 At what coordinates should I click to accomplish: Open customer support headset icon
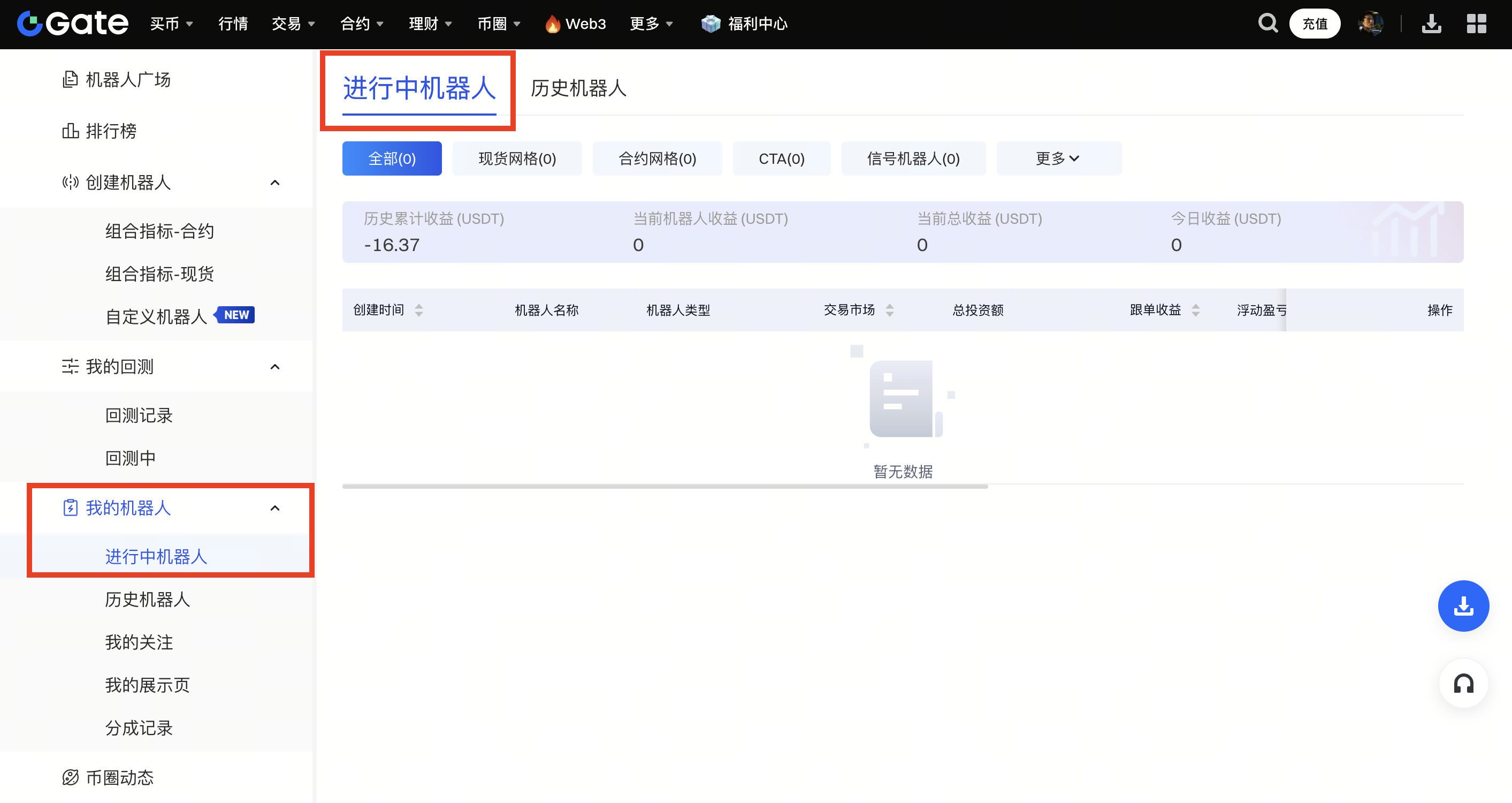click(x=1463, y=683)
